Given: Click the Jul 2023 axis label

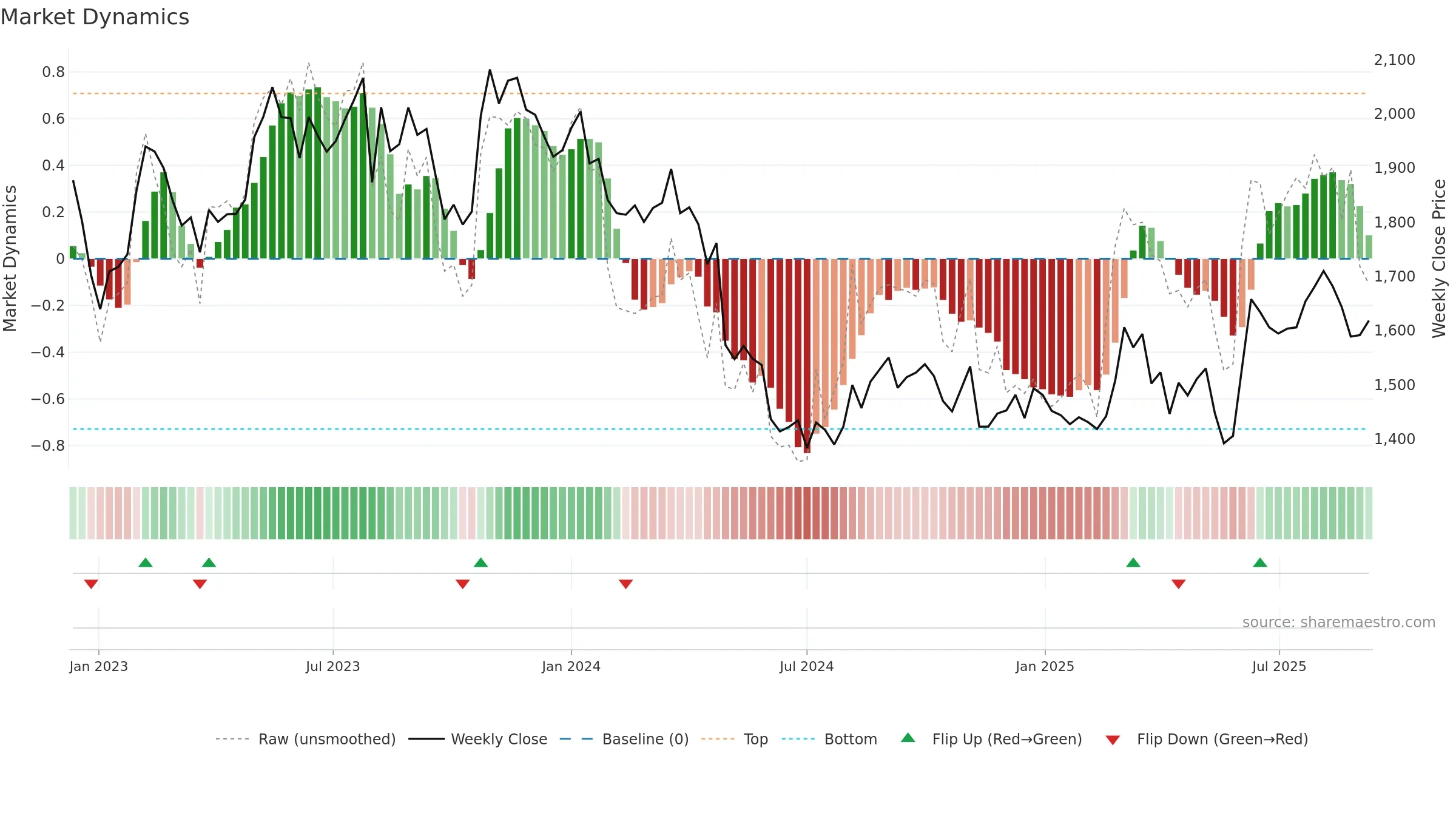Looking at the screenshot, I should click(x=333, y=666).
